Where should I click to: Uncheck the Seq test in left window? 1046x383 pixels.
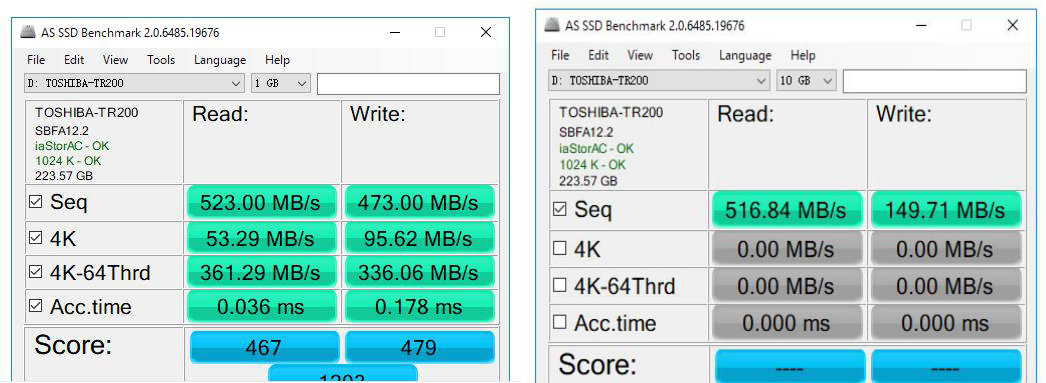click(x=35, y=202)
